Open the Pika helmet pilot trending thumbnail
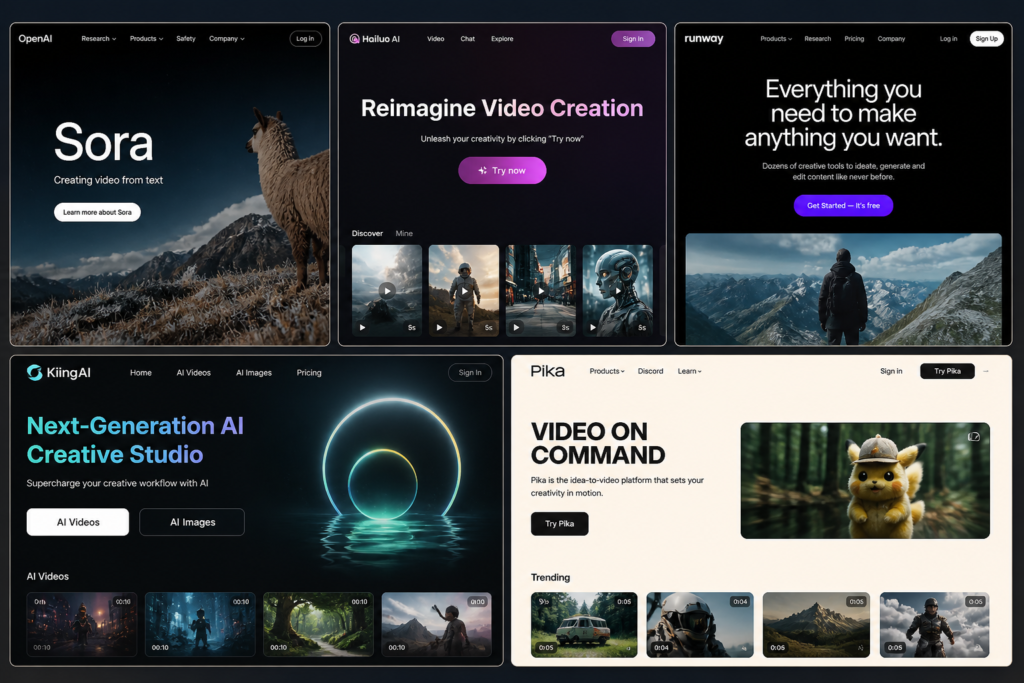1024x683 pixels. 700,625
